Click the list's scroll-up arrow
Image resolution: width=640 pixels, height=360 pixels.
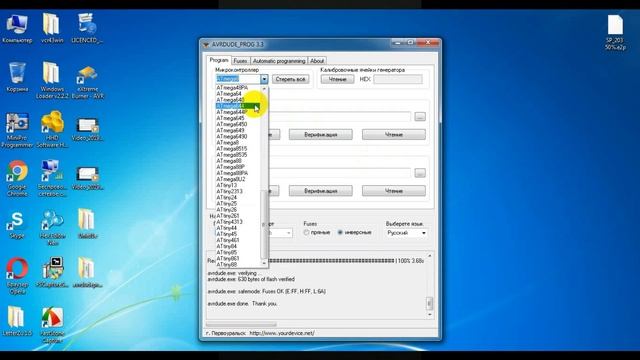264,89
